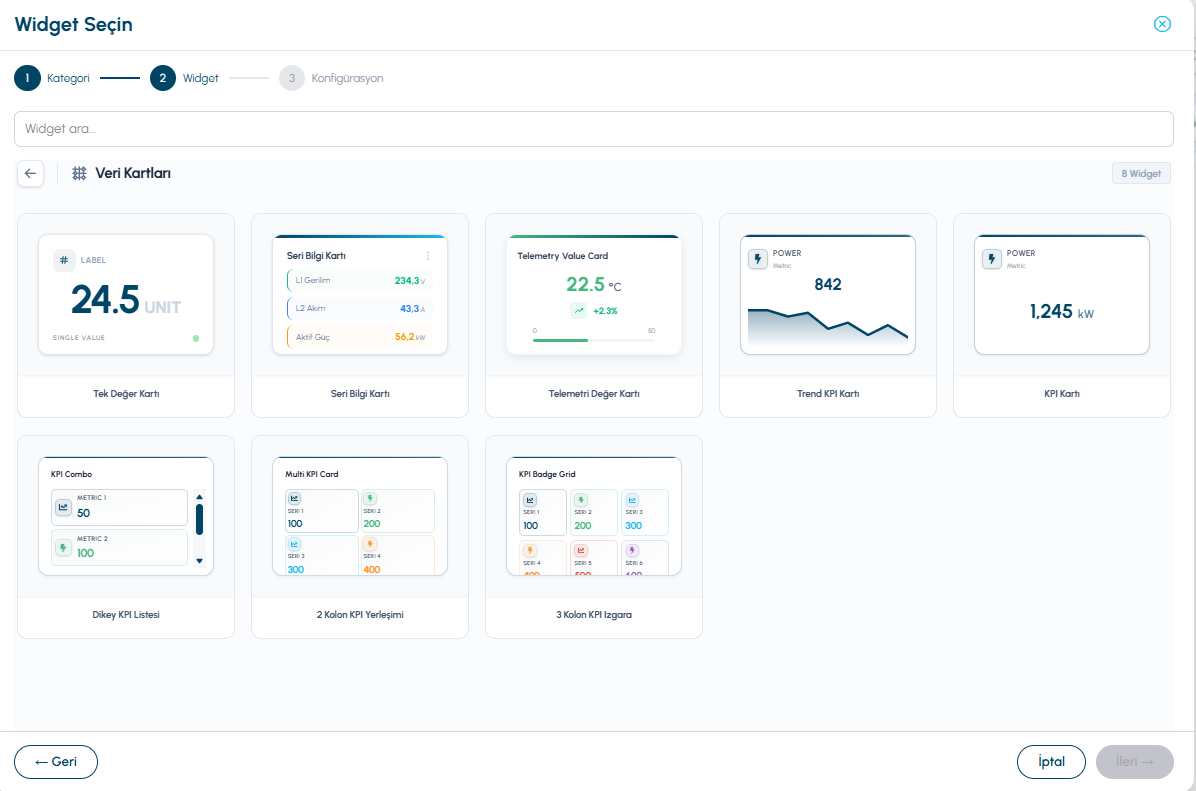Click the grid icon next to Veri Kartları

79,173
